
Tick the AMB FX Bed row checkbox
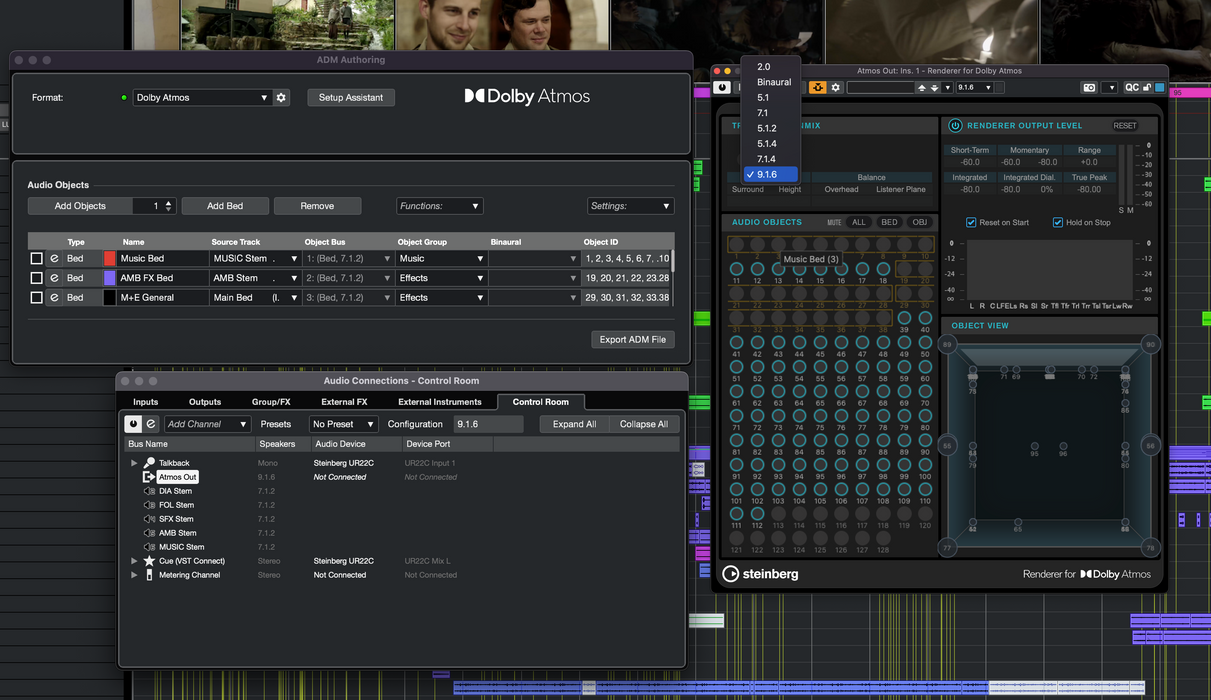coord(36,278)
